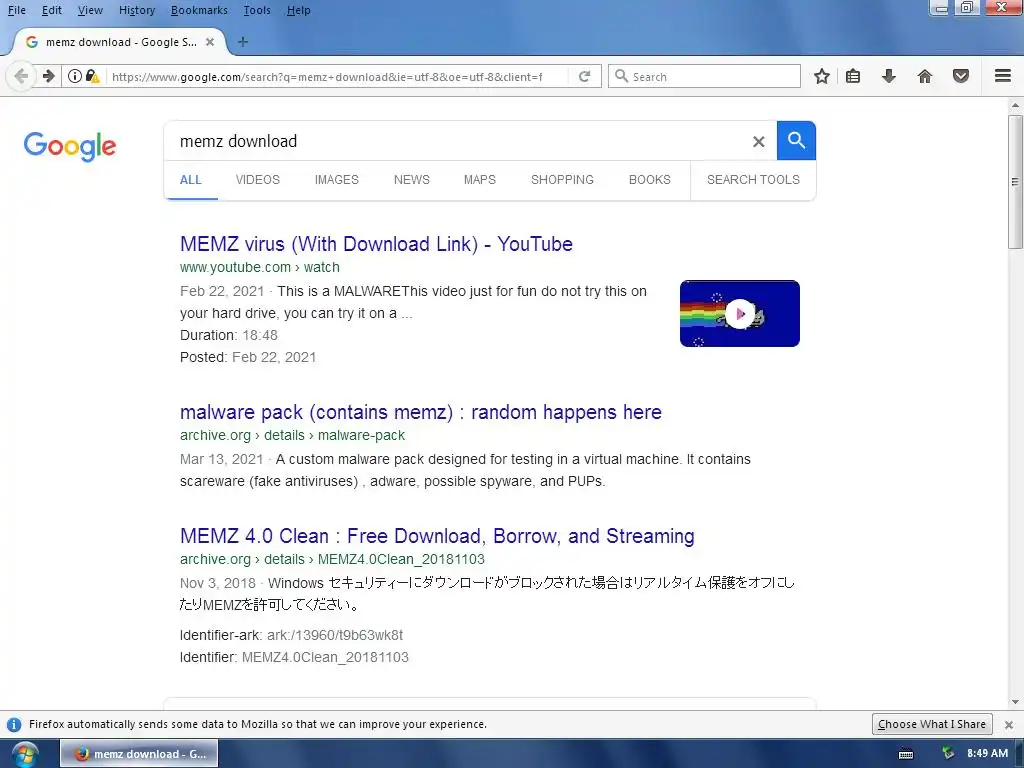Click text Posted: Feb 22, 2021

pyautogui.click(x=248, y=357)
